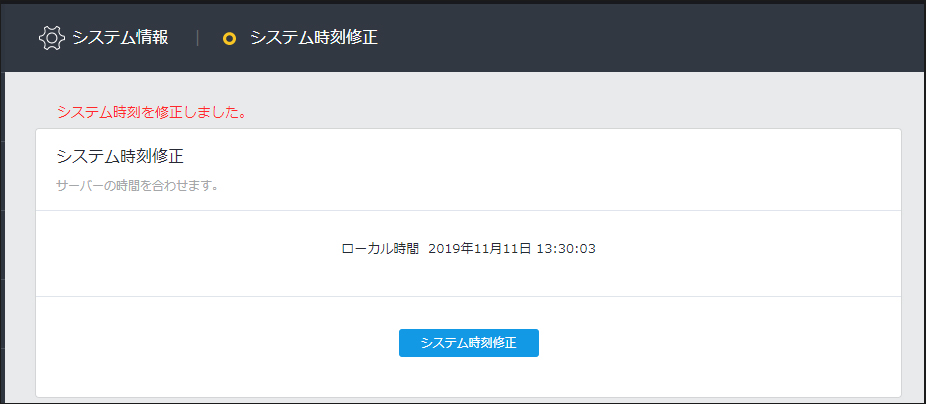
Task: Click the divider line above the blue button
Action: [x=468, y=297]
